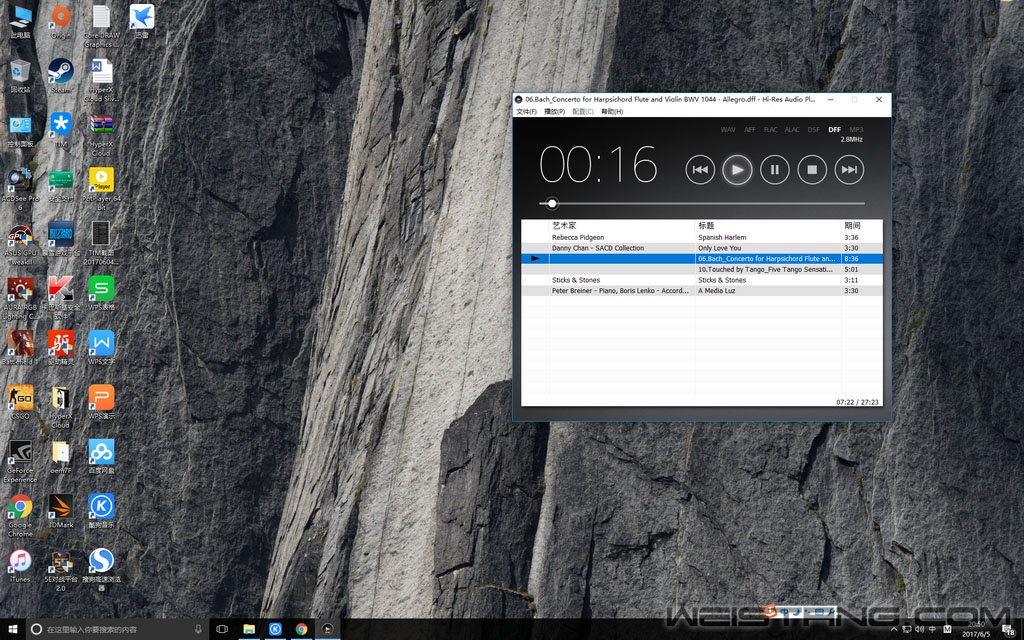Pause playback in Hi-Res Audio Player
This screenshot has height=640, width=1024.
pos(775,170)
